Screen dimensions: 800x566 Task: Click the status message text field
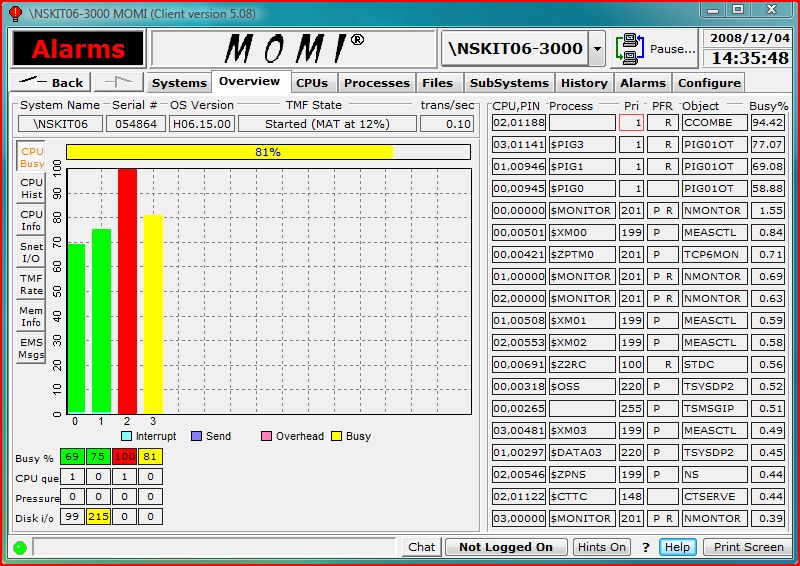214,547
